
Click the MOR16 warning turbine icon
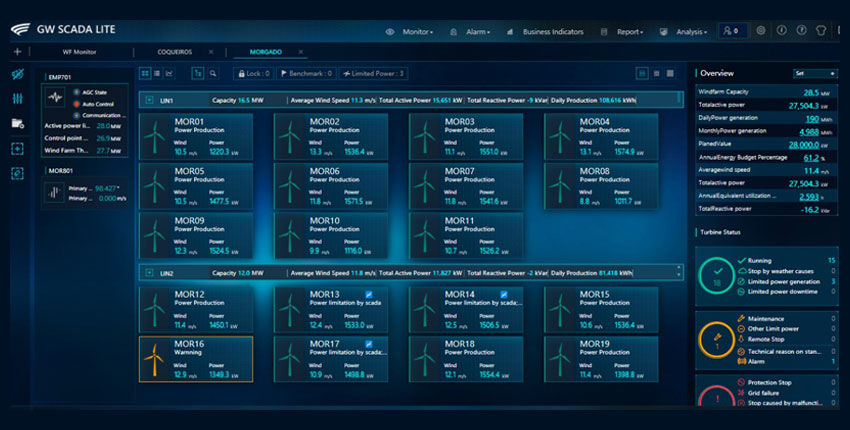click(x=154, y=359)
